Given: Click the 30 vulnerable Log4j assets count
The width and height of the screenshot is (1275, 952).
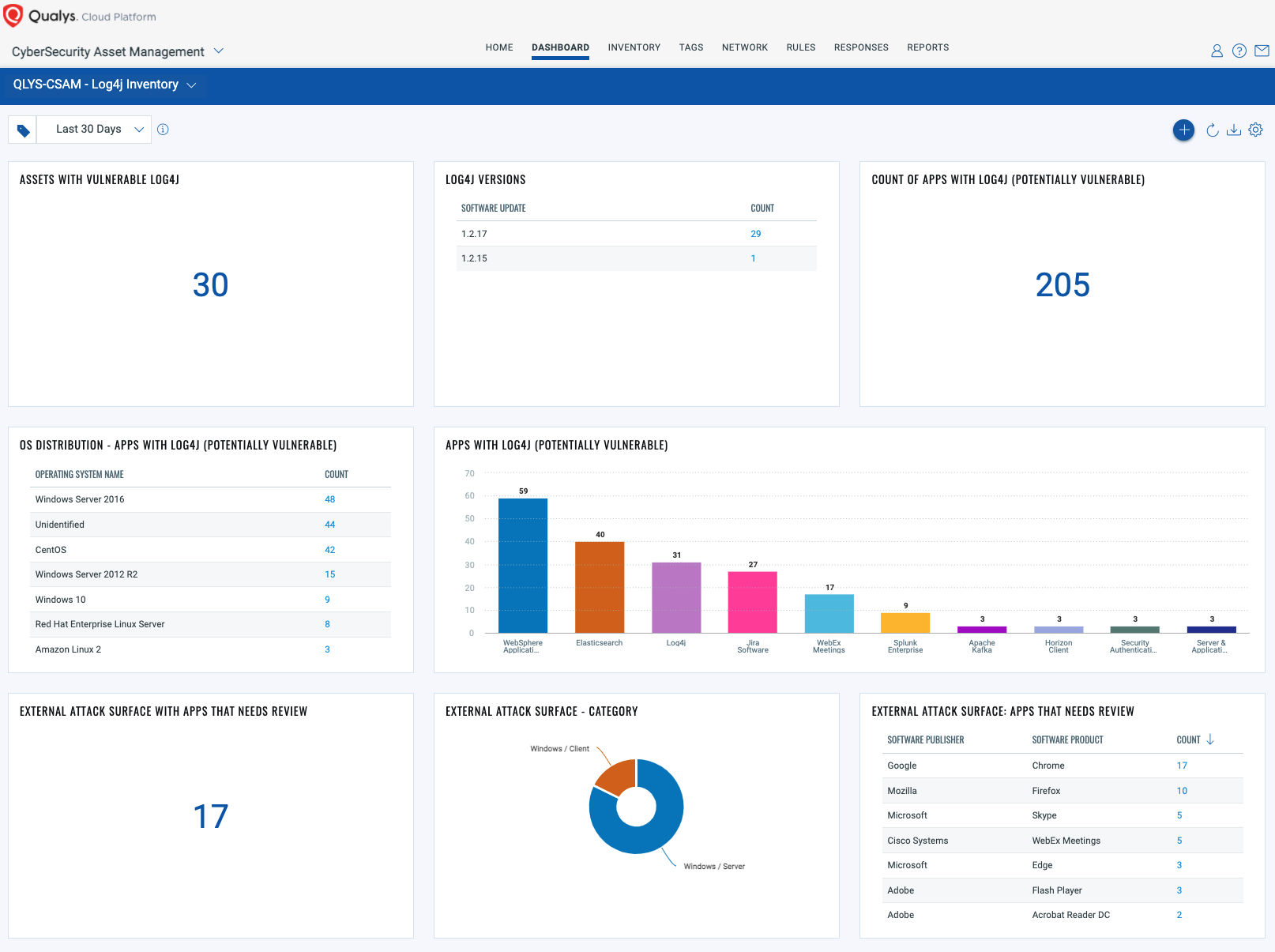Looking at the screenshot, I should [x=210, y=285].
